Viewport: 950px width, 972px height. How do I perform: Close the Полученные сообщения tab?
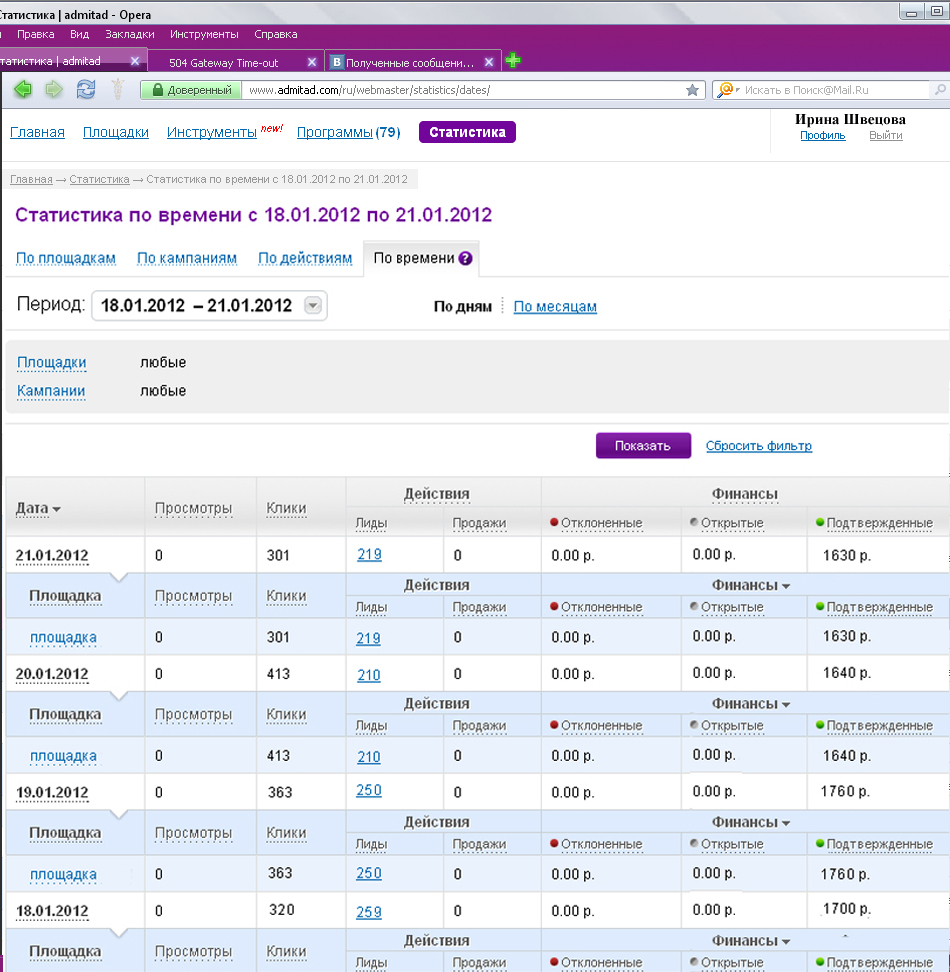click(x=489, y=62)
